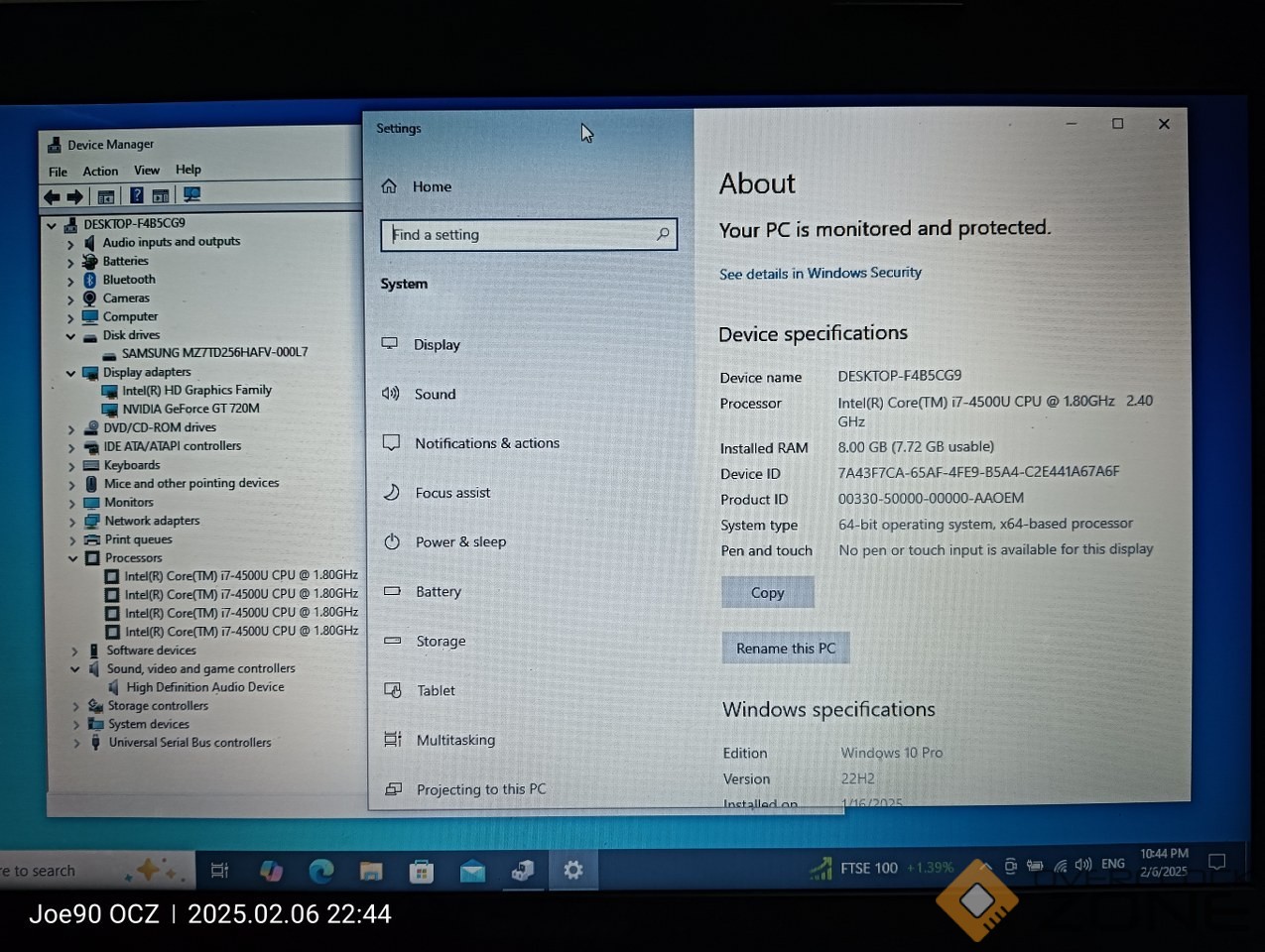Click the Settings gear on the taskbar

[573, 870]
